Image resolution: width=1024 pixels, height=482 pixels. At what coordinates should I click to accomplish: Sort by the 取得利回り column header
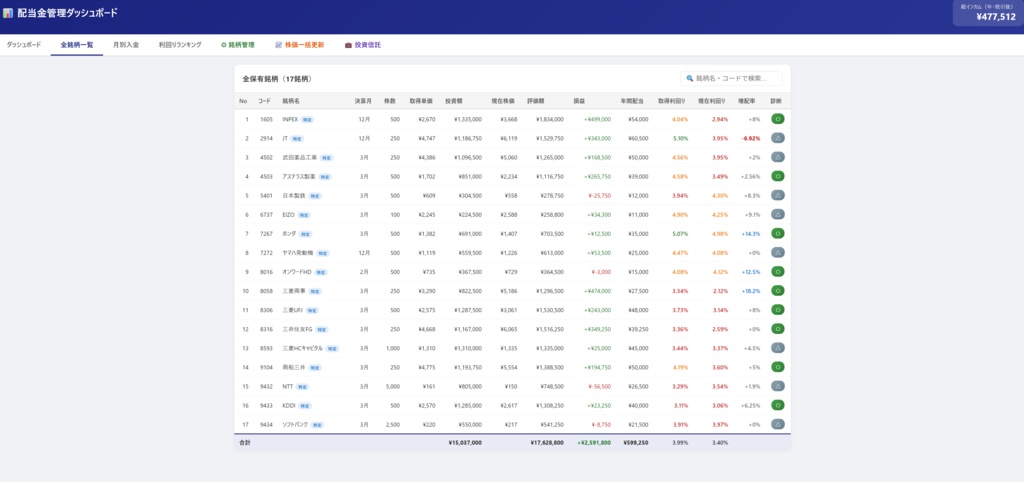673,101
